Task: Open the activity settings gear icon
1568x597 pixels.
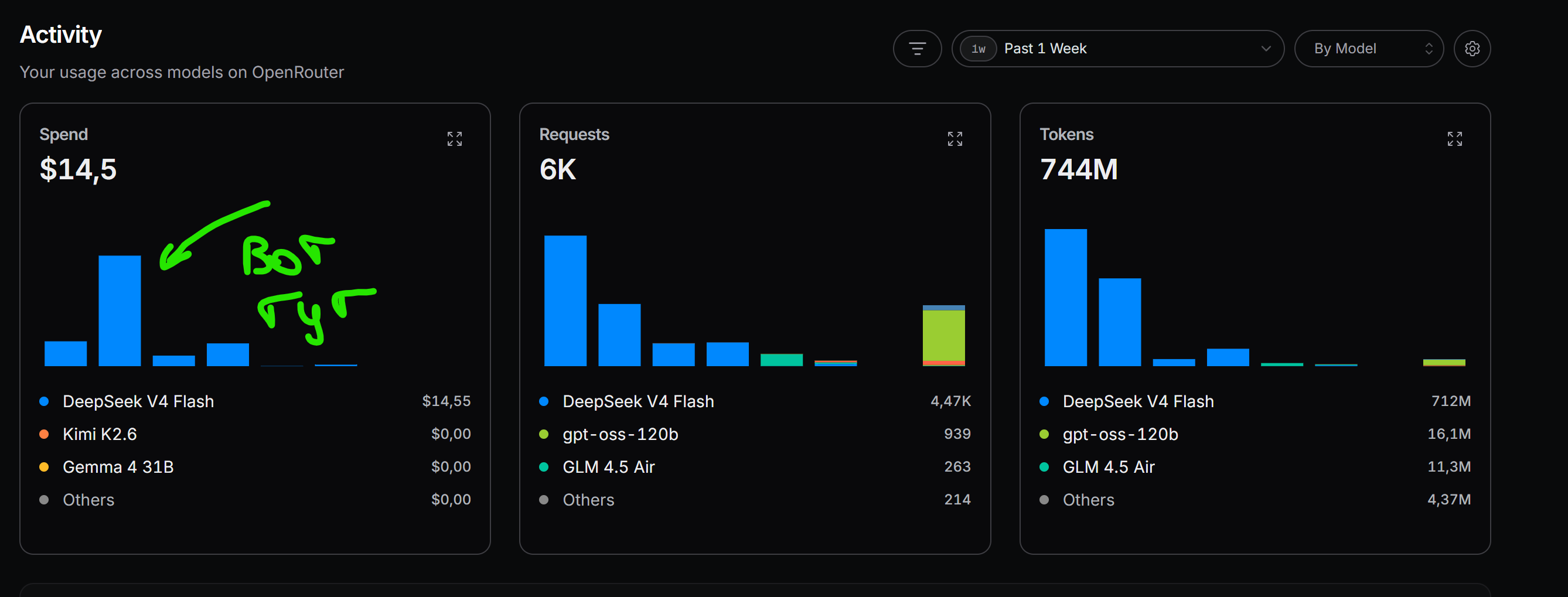Action: [1472, 49]
